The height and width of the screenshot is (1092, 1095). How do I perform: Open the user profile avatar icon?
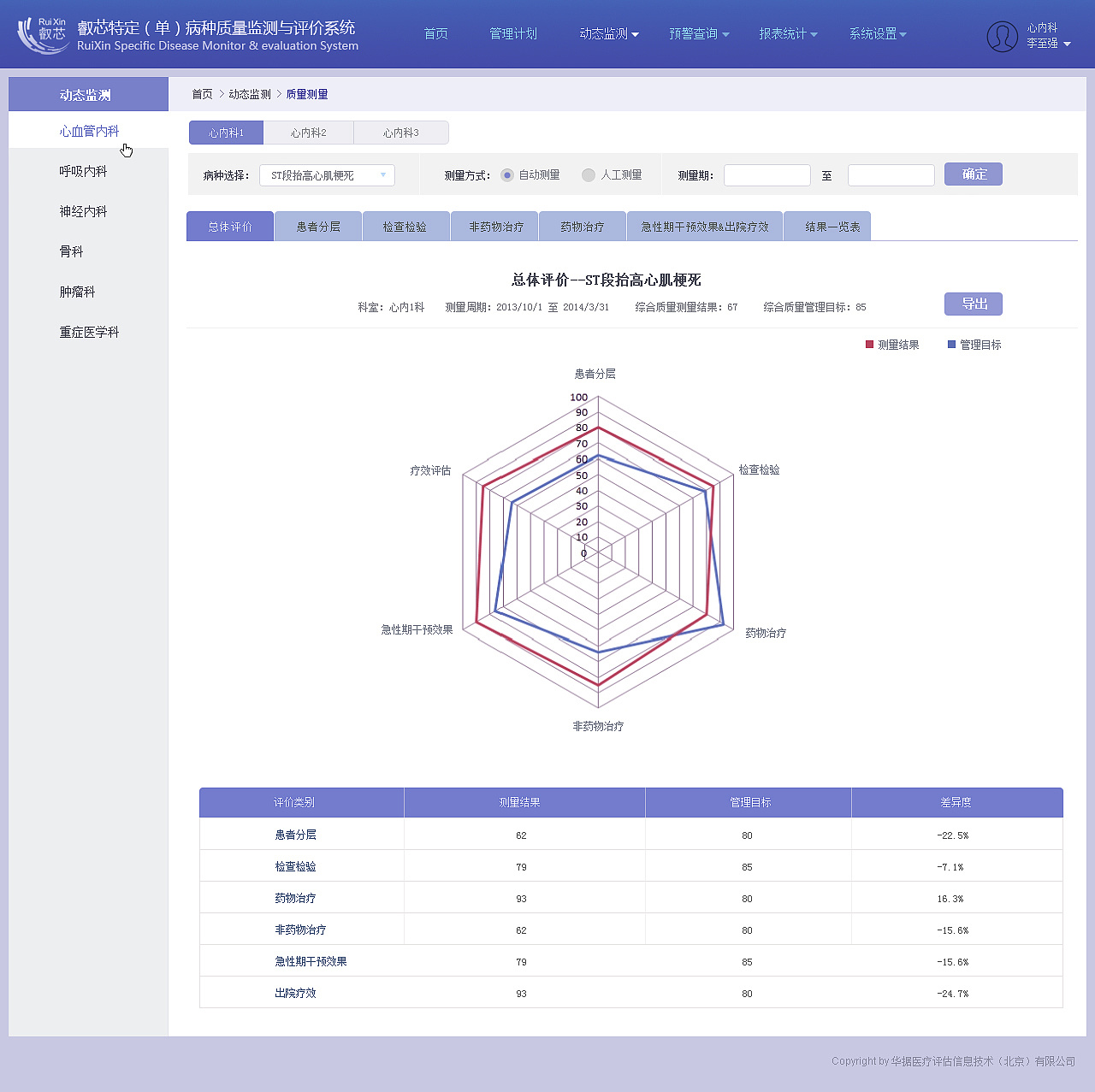(1002, 37)
